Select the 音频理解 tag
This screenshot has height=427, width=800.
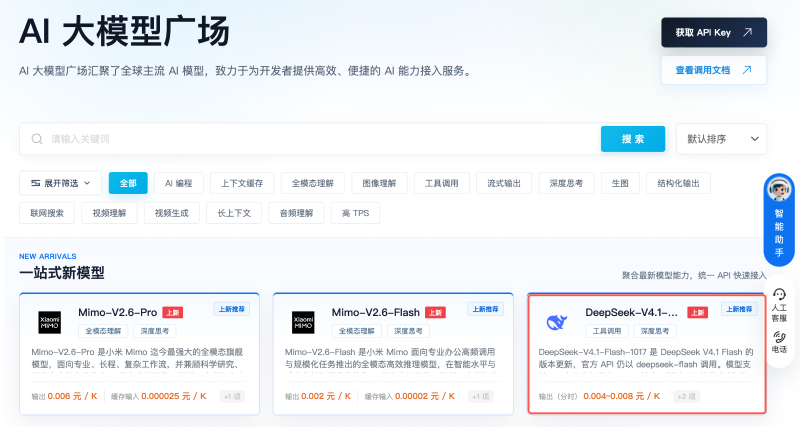point(296,213)
